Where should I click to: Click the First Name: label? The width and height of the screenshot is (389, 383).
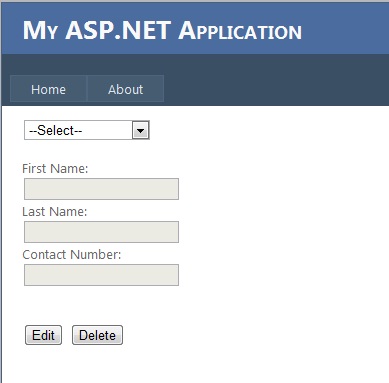click(55, 169)
